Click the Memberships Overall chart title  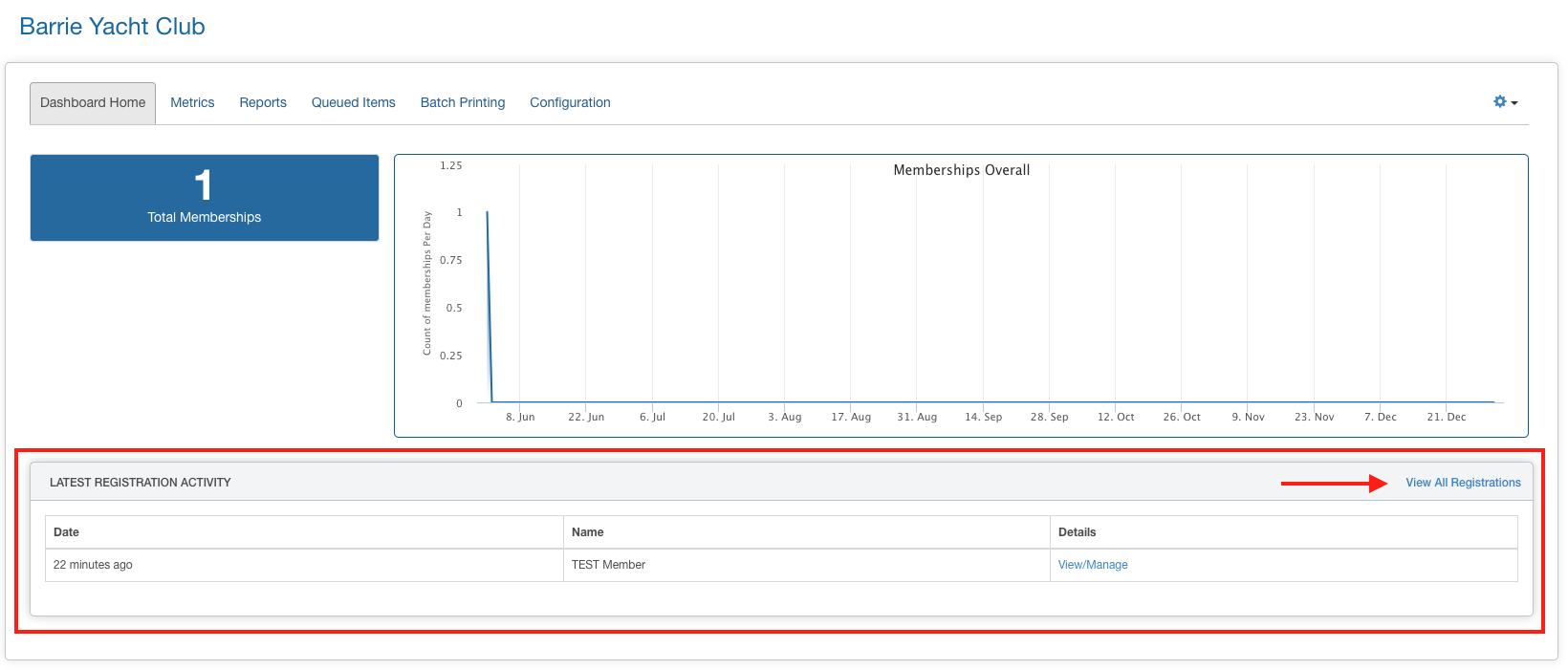[x=961, y=170]
